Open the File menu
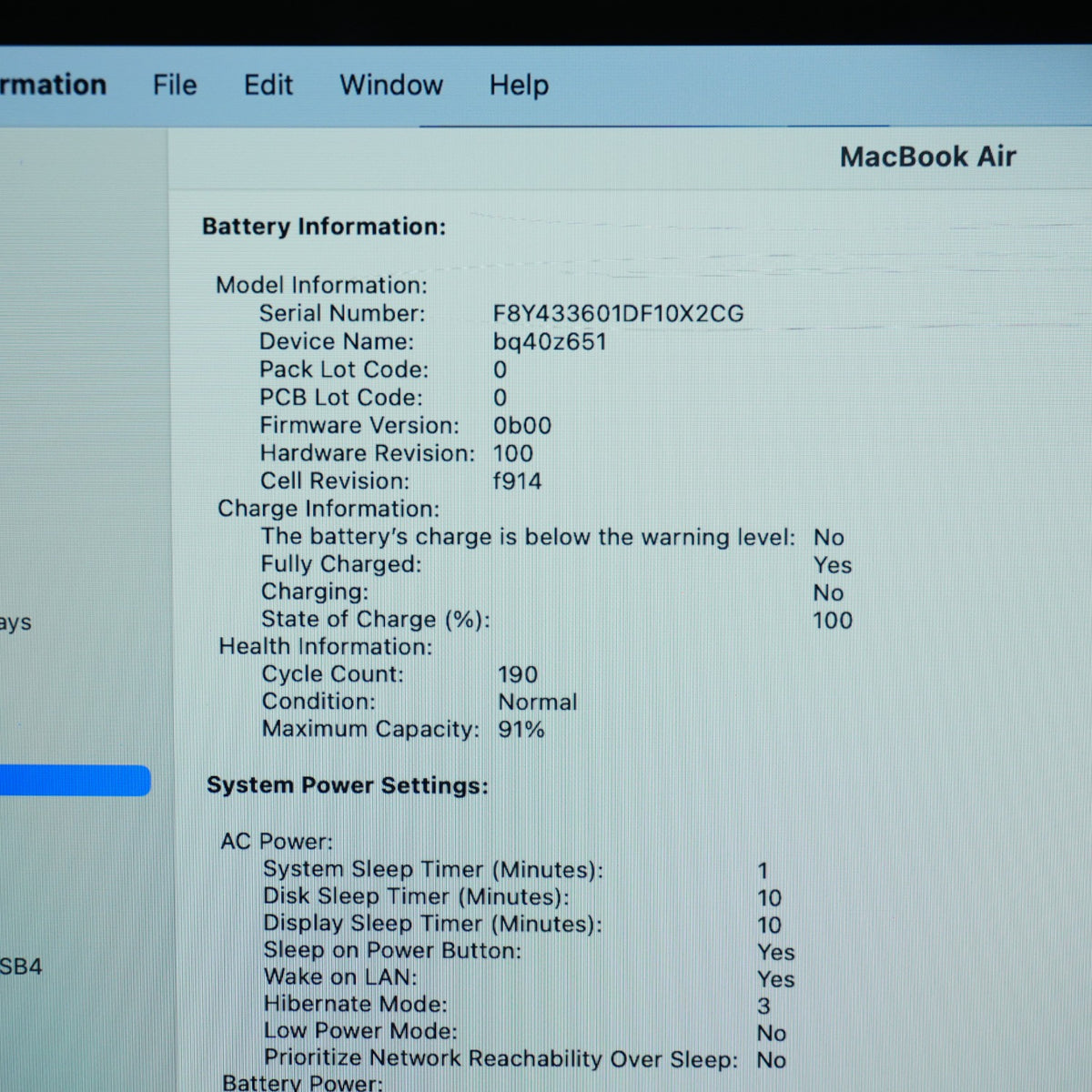Image resolution: width=1092 pixels, height=1092 pixels. point(175,85)
